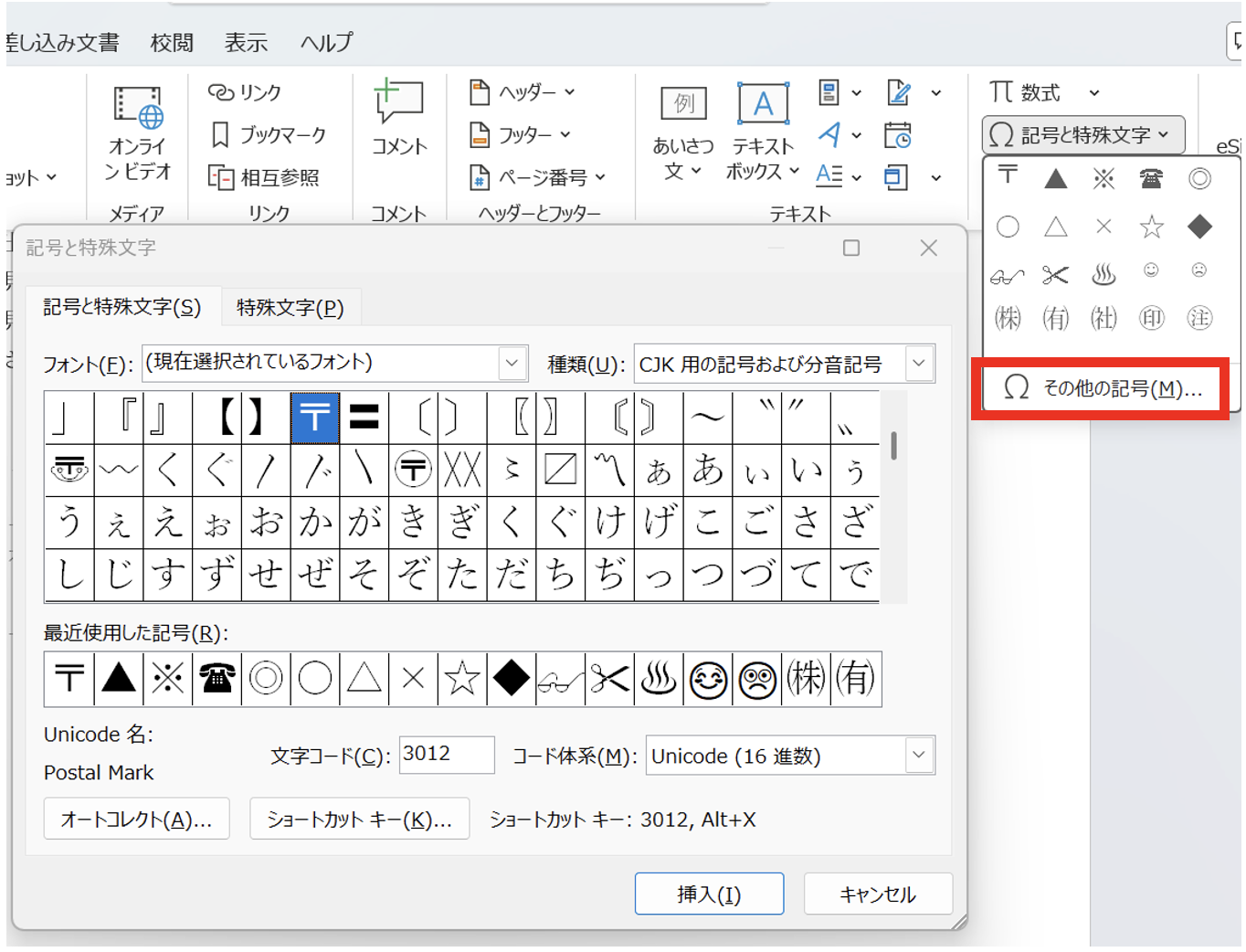The height and width of the screenshot is (952, 1246).
Task: Click the WordArt icon in the Text group
Action: coord(830,135)
